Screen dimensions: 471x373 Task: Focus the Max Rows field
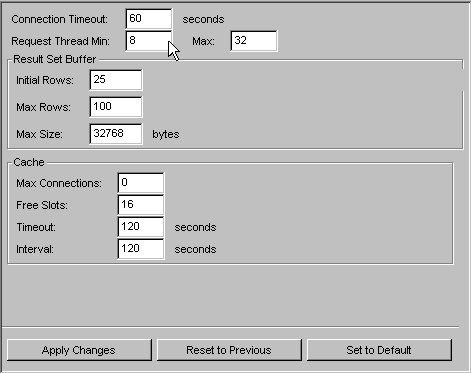[116, 107]
